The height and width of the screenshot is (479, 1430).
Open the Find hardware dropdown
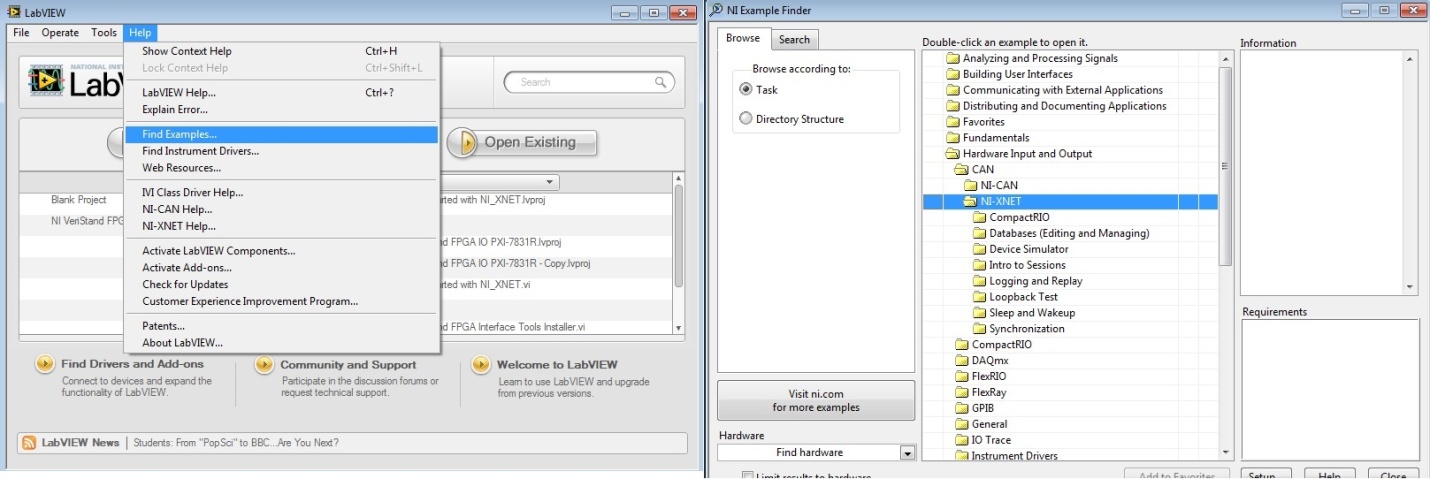(816, 452)
